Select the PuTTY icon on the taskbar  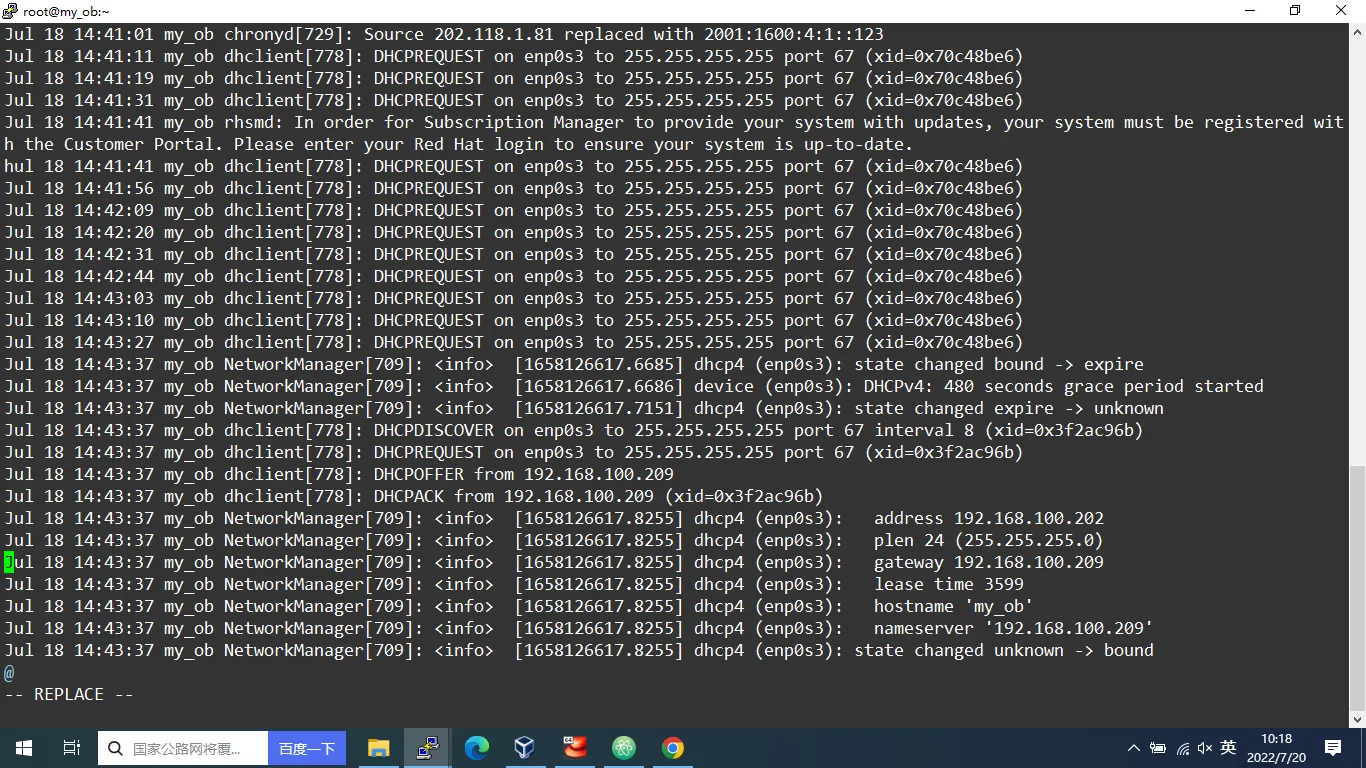point(427,748)
